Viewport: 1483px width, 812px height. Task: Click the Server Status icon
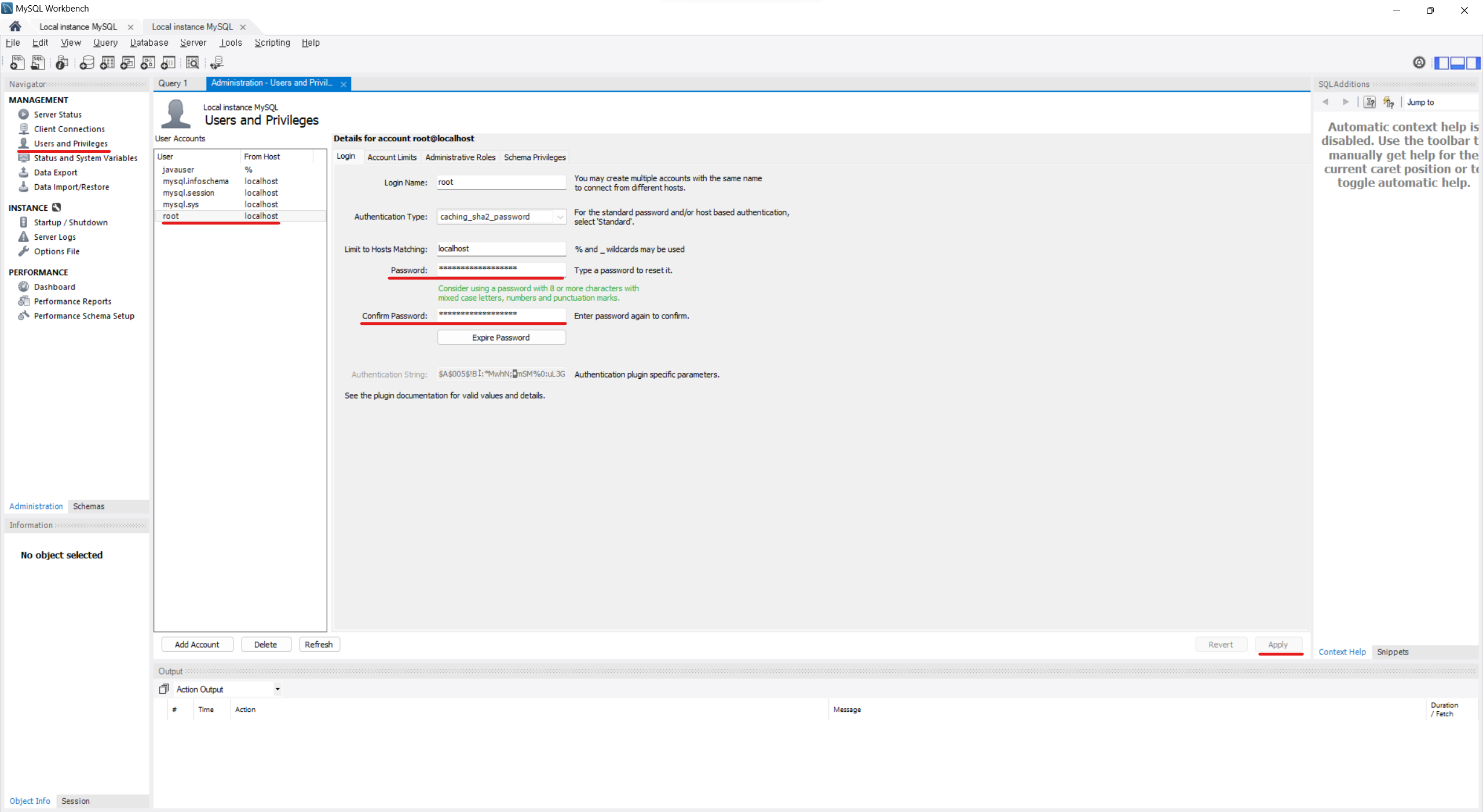point(23,113)
